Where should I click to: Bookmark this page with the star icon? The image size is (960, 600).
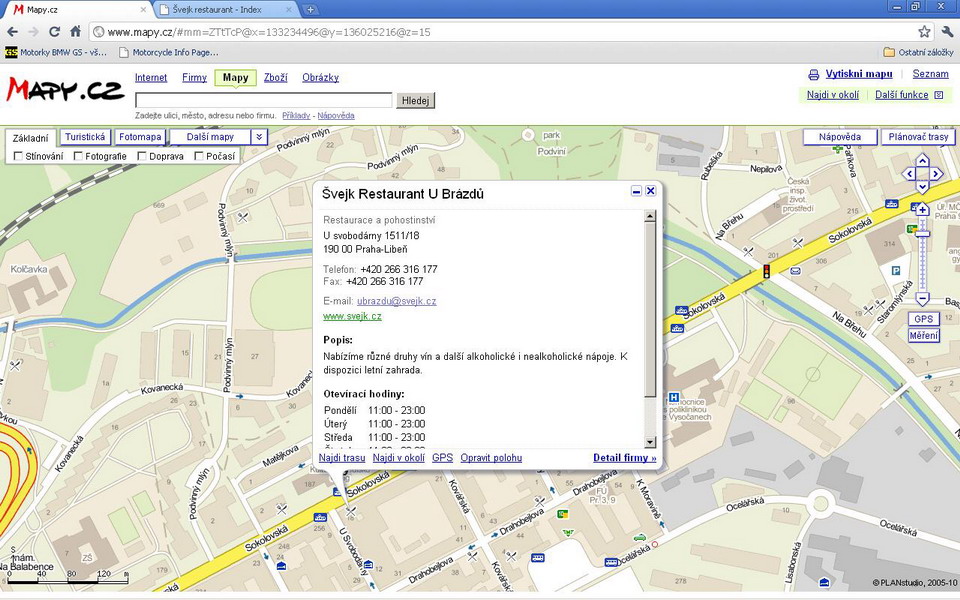pos(924,32)
